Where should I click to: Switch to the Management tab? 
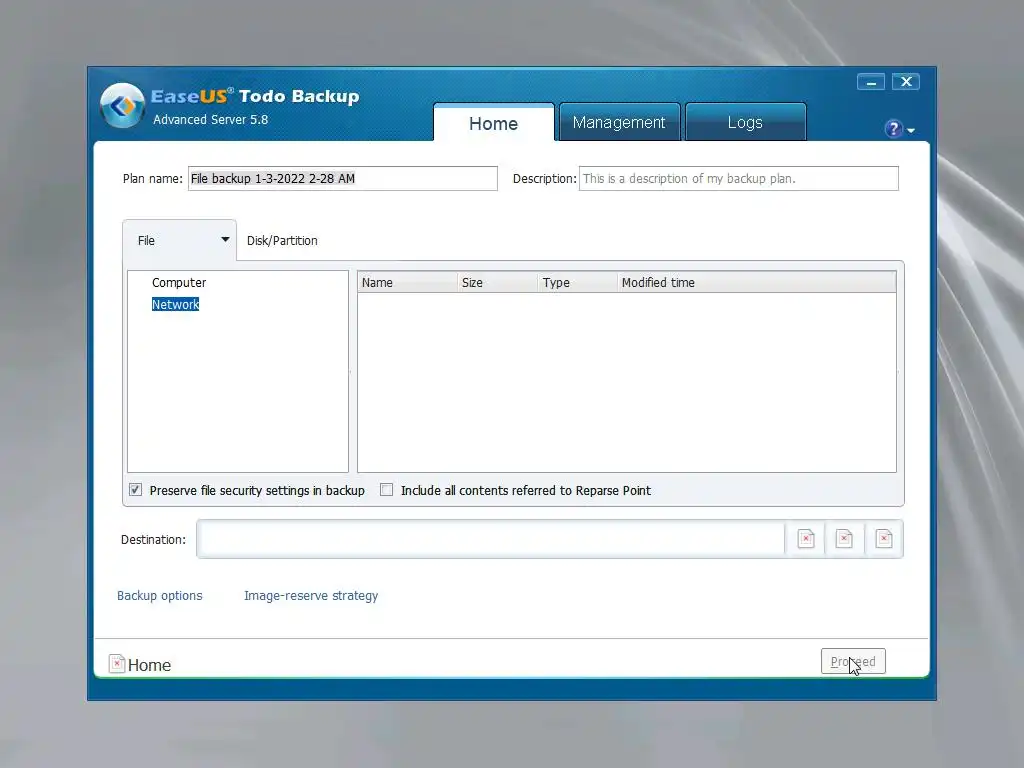tap(619, 122)
